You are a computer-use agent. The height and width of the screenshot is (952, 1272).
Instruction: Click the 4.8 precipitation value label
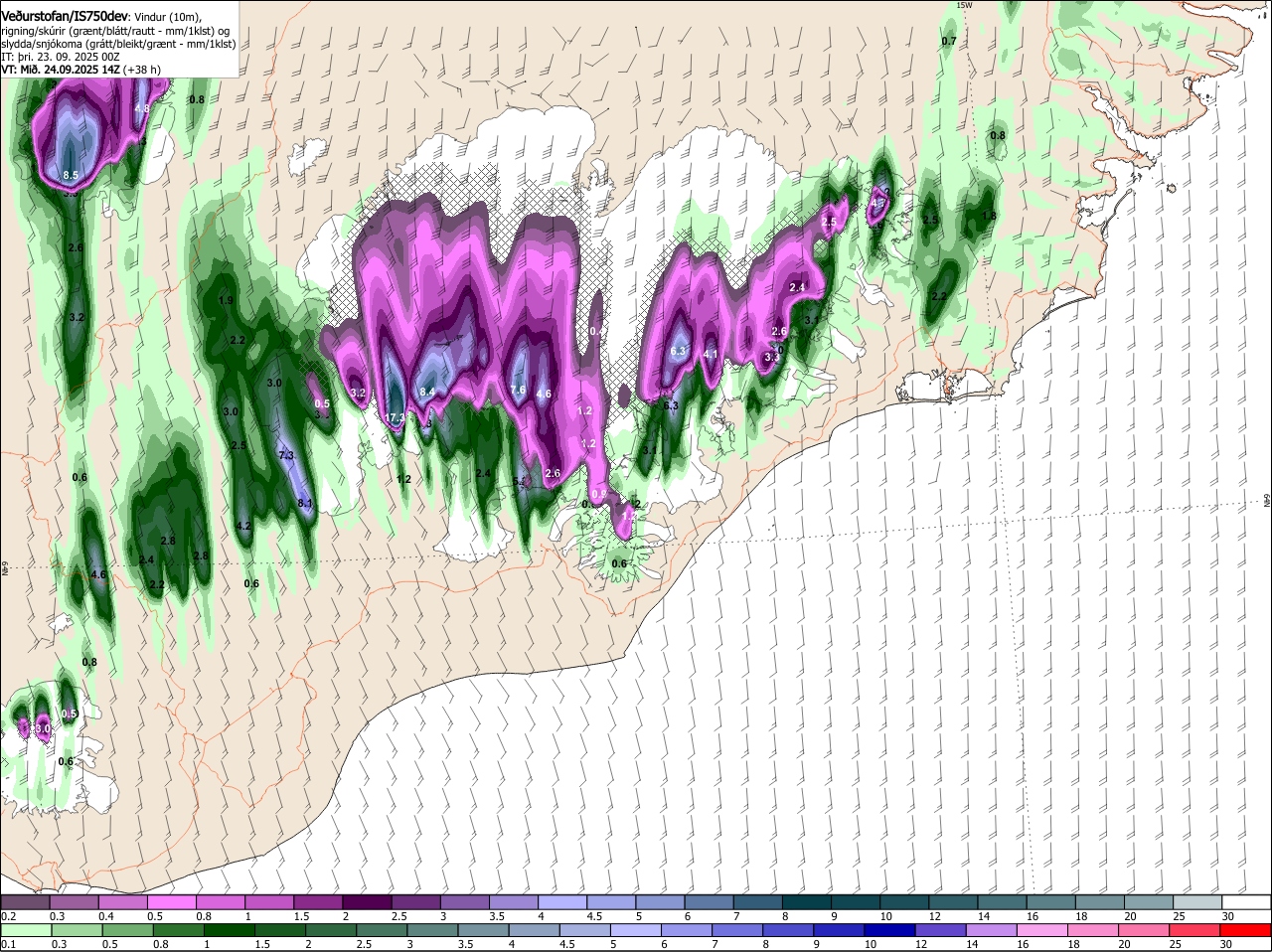coord(142,108)
